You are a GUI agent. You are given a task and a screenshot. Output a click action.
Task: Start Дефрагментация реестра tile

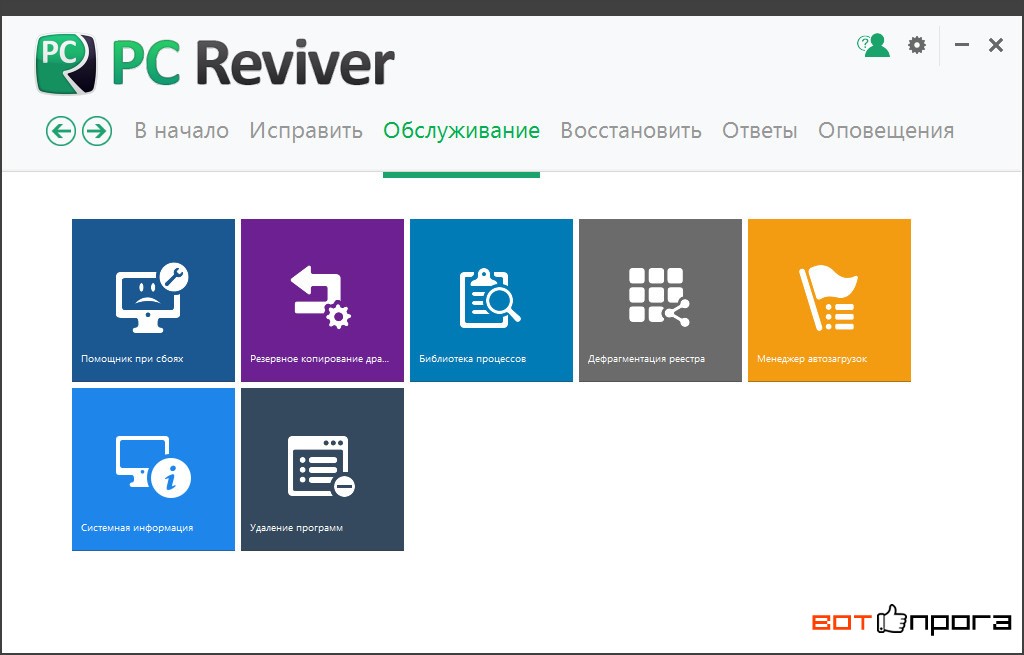(660, 300)
